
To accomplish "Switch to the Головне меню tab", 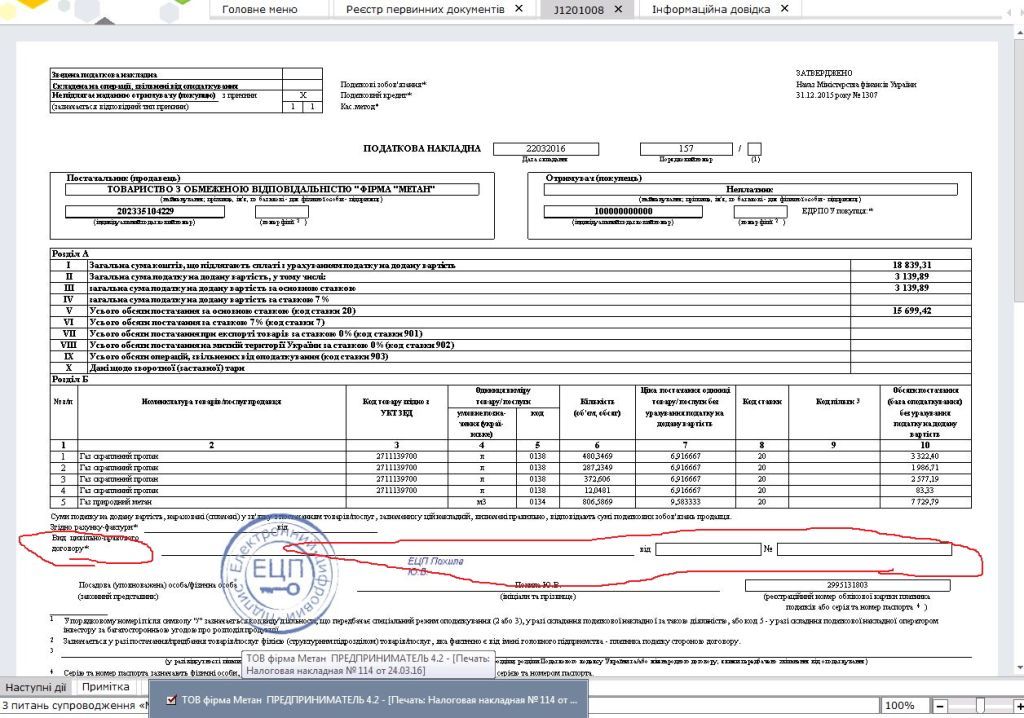I will pyautogui.click(x=259, y=9).
